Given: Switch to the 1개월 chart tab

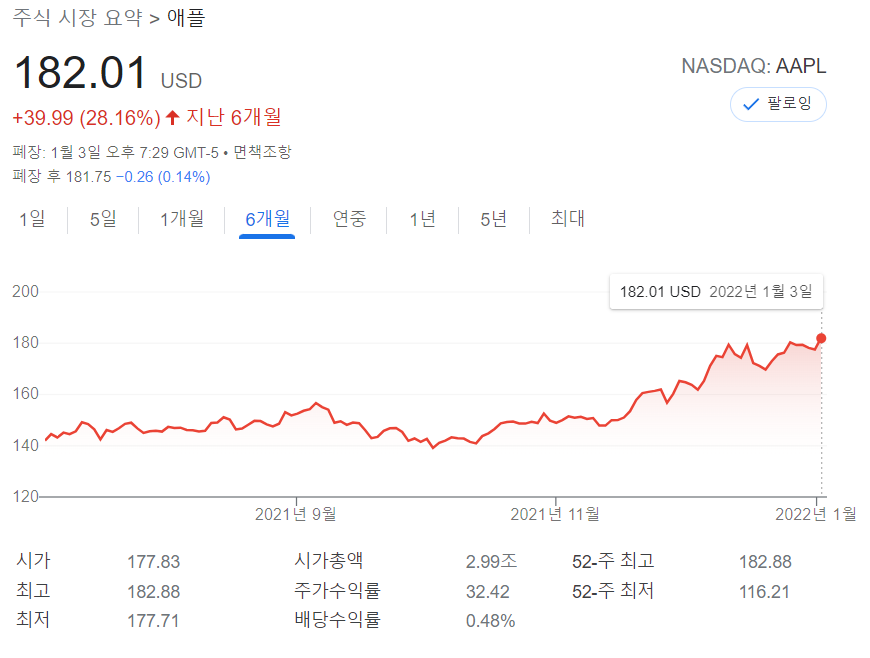Looking at the screenshot, I should [x=182, y=219].
